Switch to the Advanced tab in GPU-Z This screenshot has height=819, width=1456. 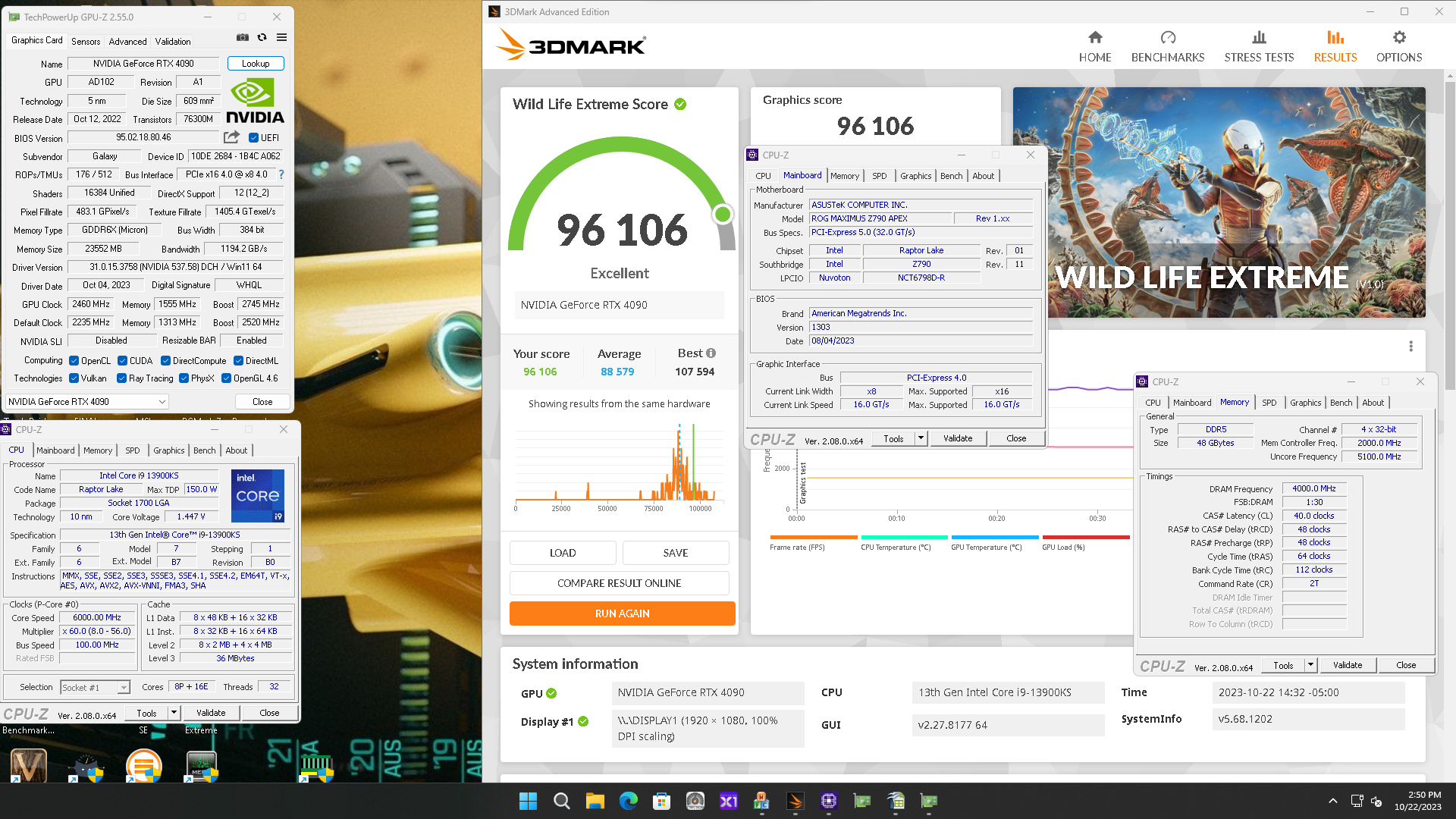127,42
